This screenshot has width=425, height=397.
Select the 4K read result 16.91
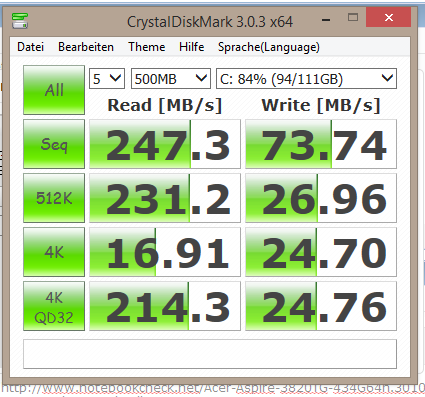coord(165,252)
